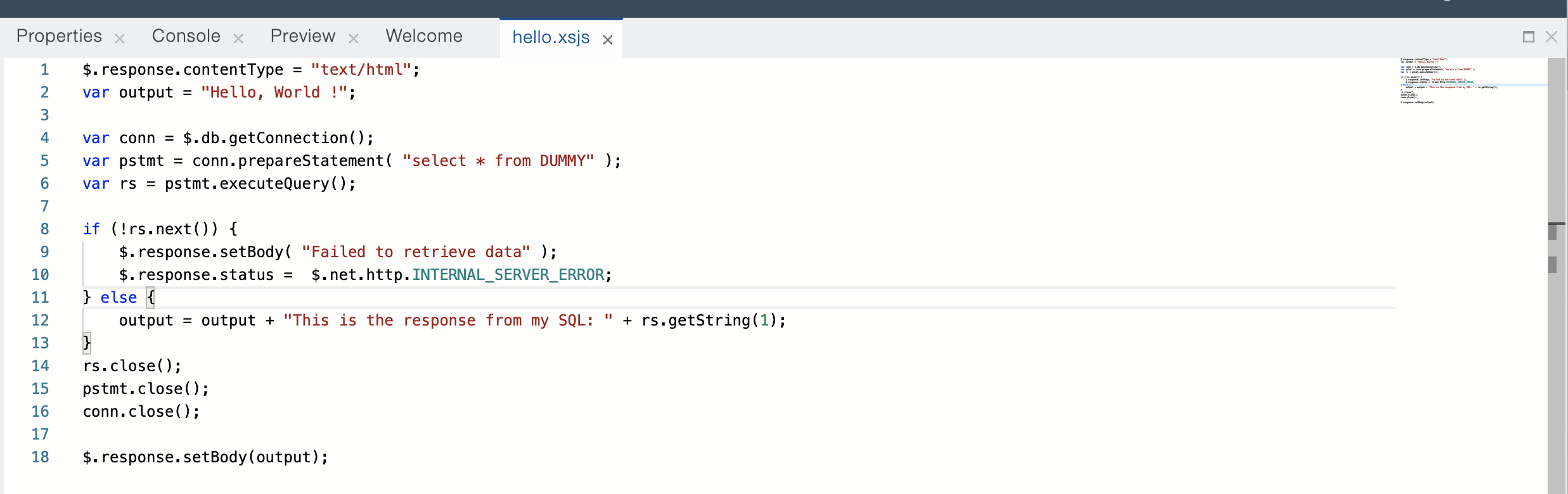This screenshot has height=494, width=1568.
Task: Click line number 18 in the gutter
Action: tap(40, 457)
